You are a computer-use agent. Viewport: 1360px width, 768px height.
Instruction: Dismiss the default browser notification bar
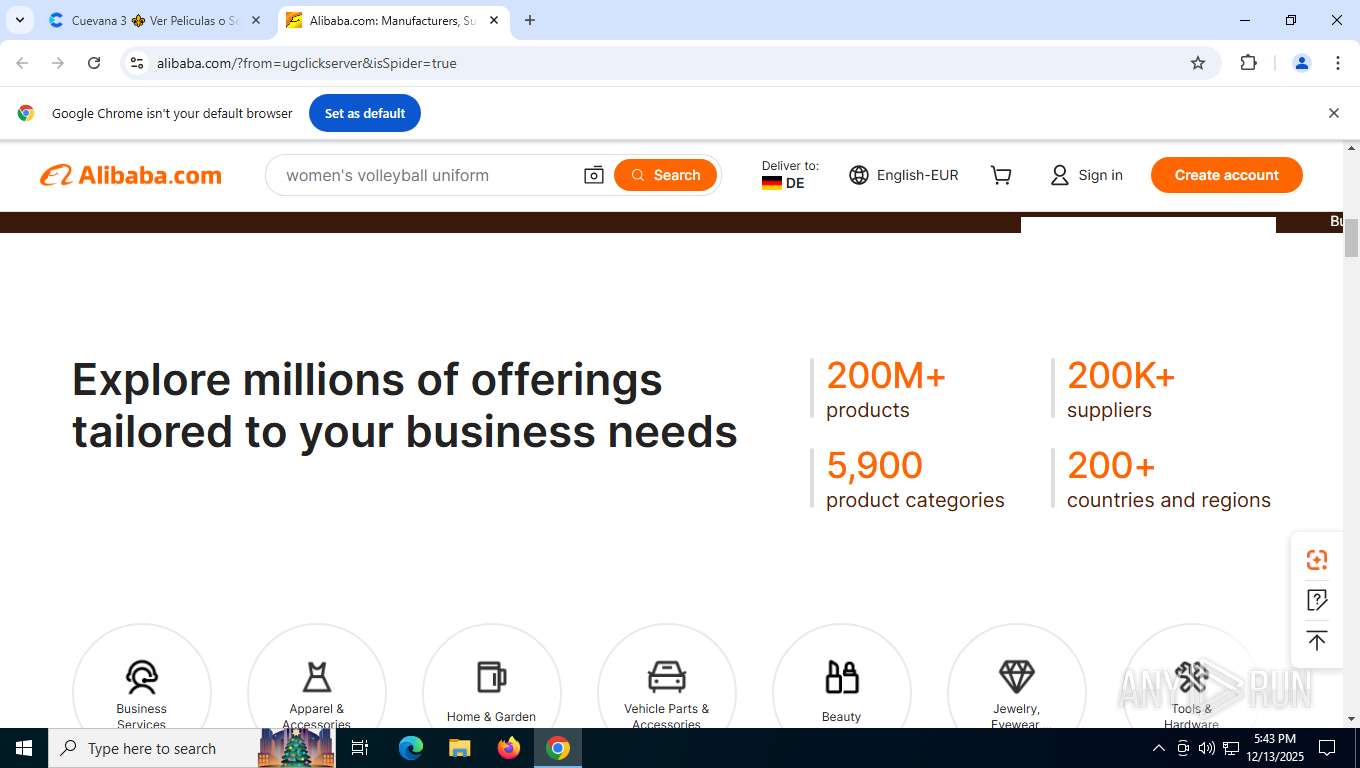tap(1333, 113)
